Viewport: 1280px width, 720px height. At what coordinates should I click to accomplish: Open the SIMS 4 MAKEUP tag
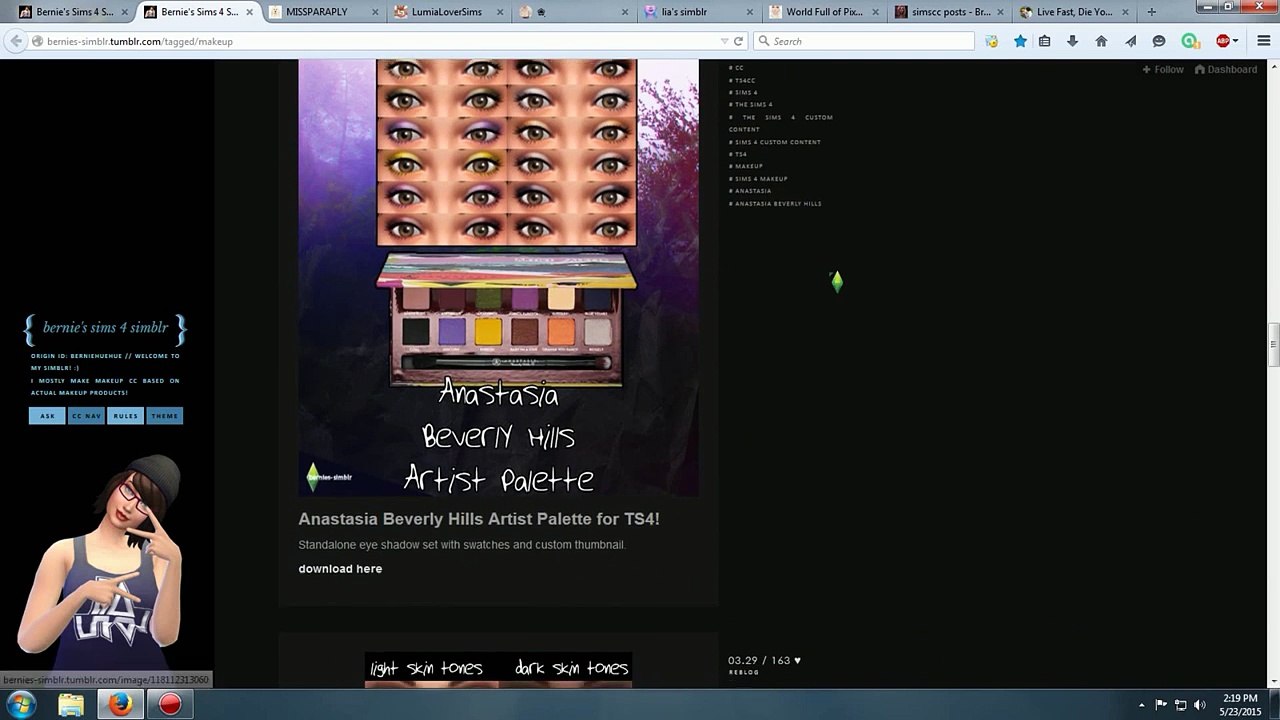tap(758, 179)
